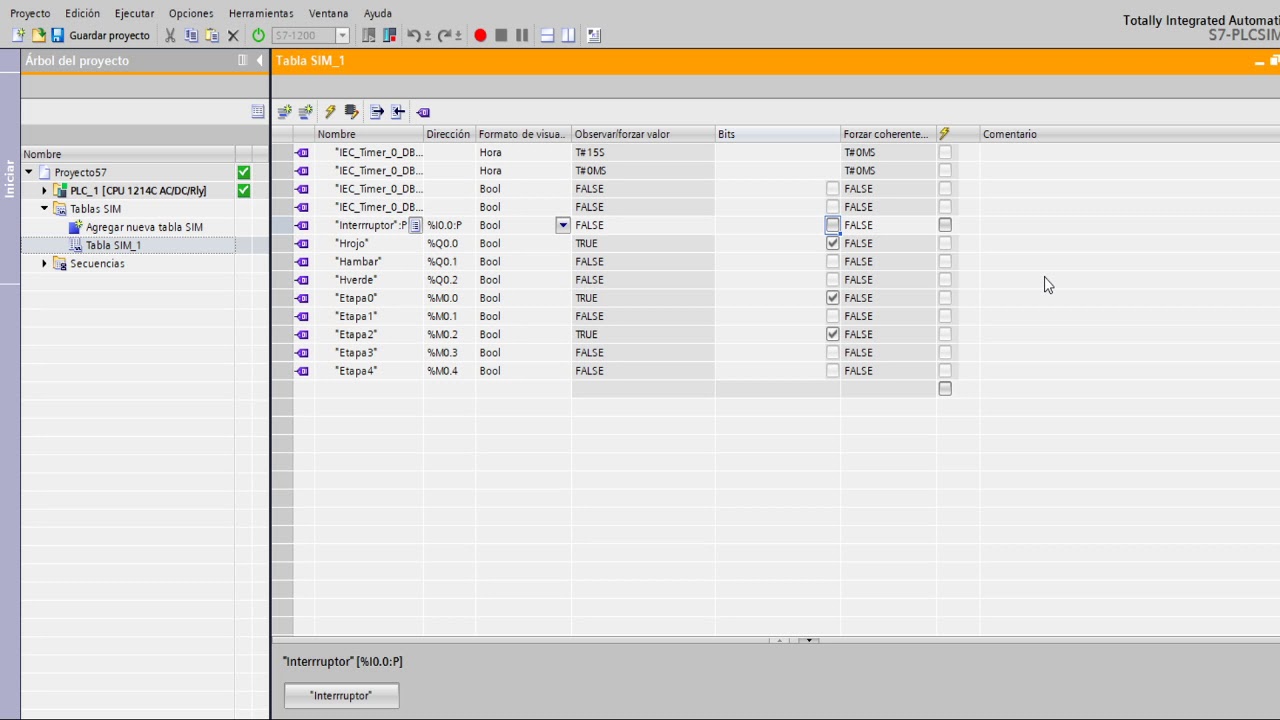Image resolution: width=1280 pixels, height=720 pixels.
Task: Stop recording with the square stop button
Action: [501, 35]
